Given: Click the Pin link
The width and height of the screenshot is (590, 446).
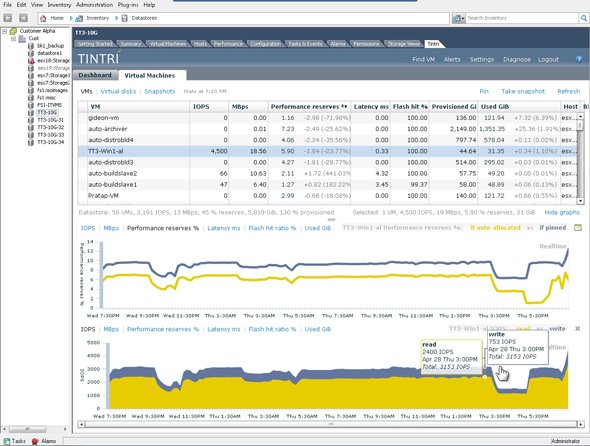Looking at the screenshot, I should [484, 91].
